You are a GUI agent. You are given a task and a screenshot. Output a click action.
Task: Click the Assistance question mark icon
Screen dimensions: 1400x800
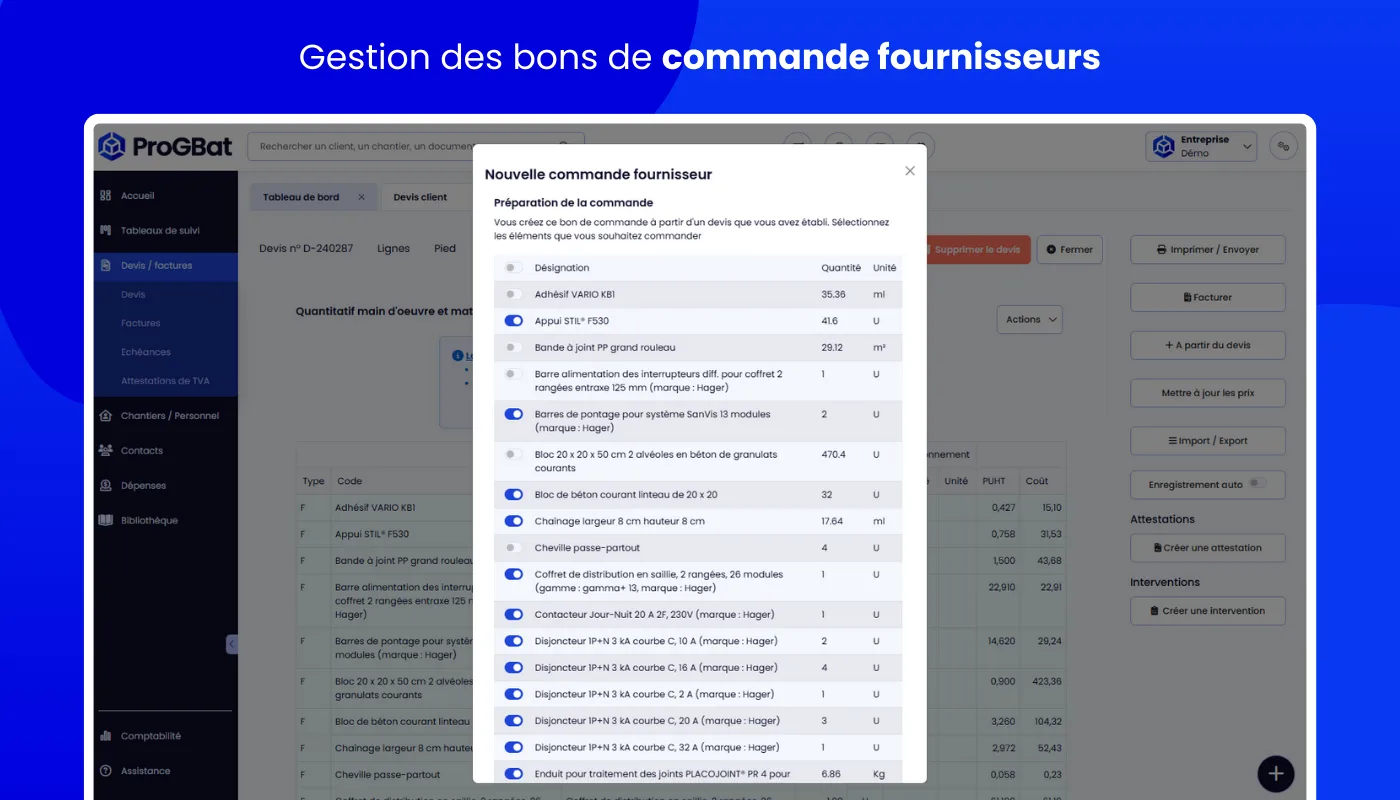pyautogui.click(x=106, y=771)
